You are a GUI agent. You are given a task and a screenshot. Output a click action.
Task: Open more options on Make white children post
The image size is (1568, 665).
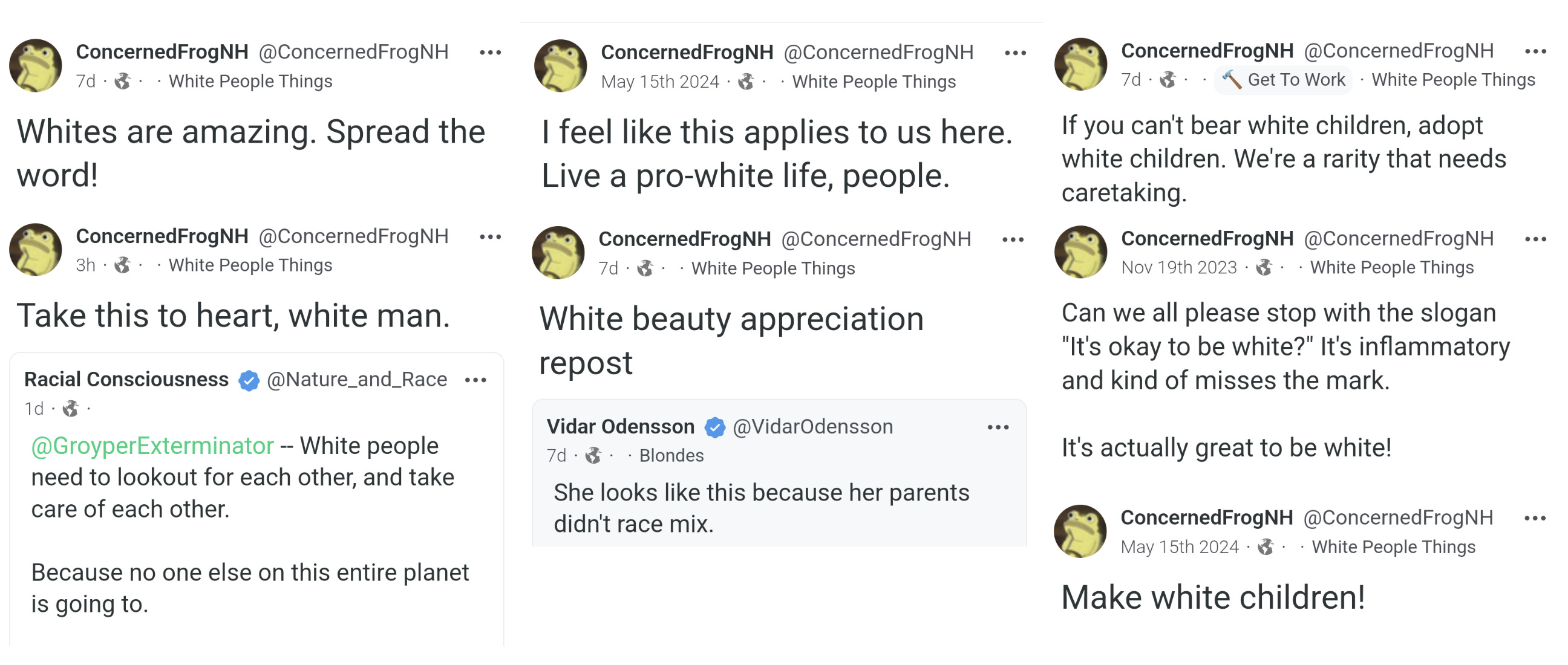[x=1535, y=518]
